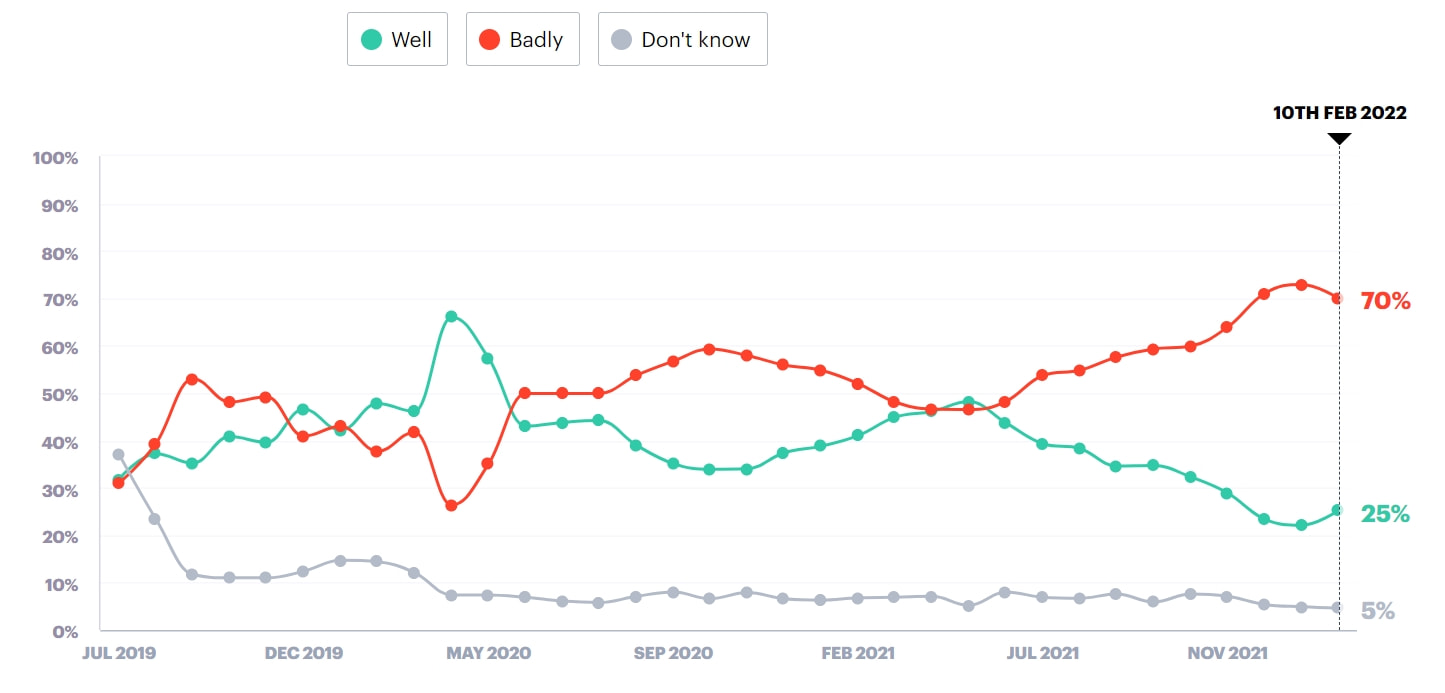Click the grey 5% end label
The height and width of the screenshot is (693, 1445).
[x=1378, y=611]
